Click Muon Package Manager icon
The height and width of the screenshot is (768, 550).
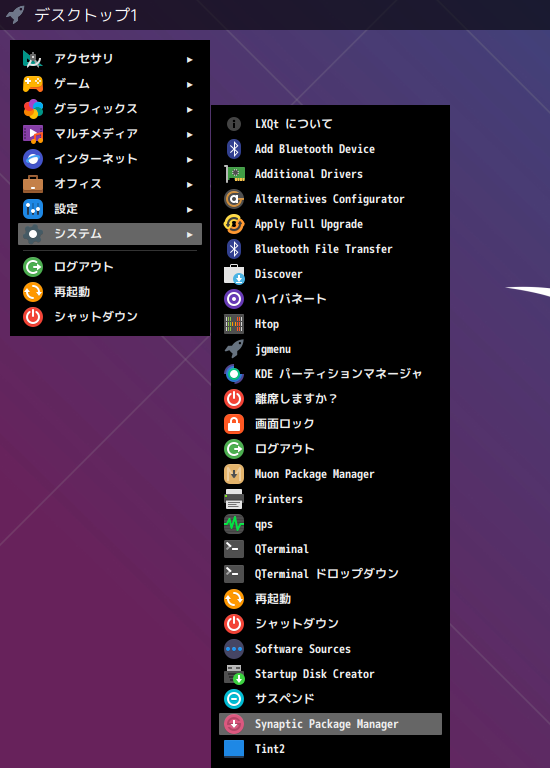coord(234,474)
